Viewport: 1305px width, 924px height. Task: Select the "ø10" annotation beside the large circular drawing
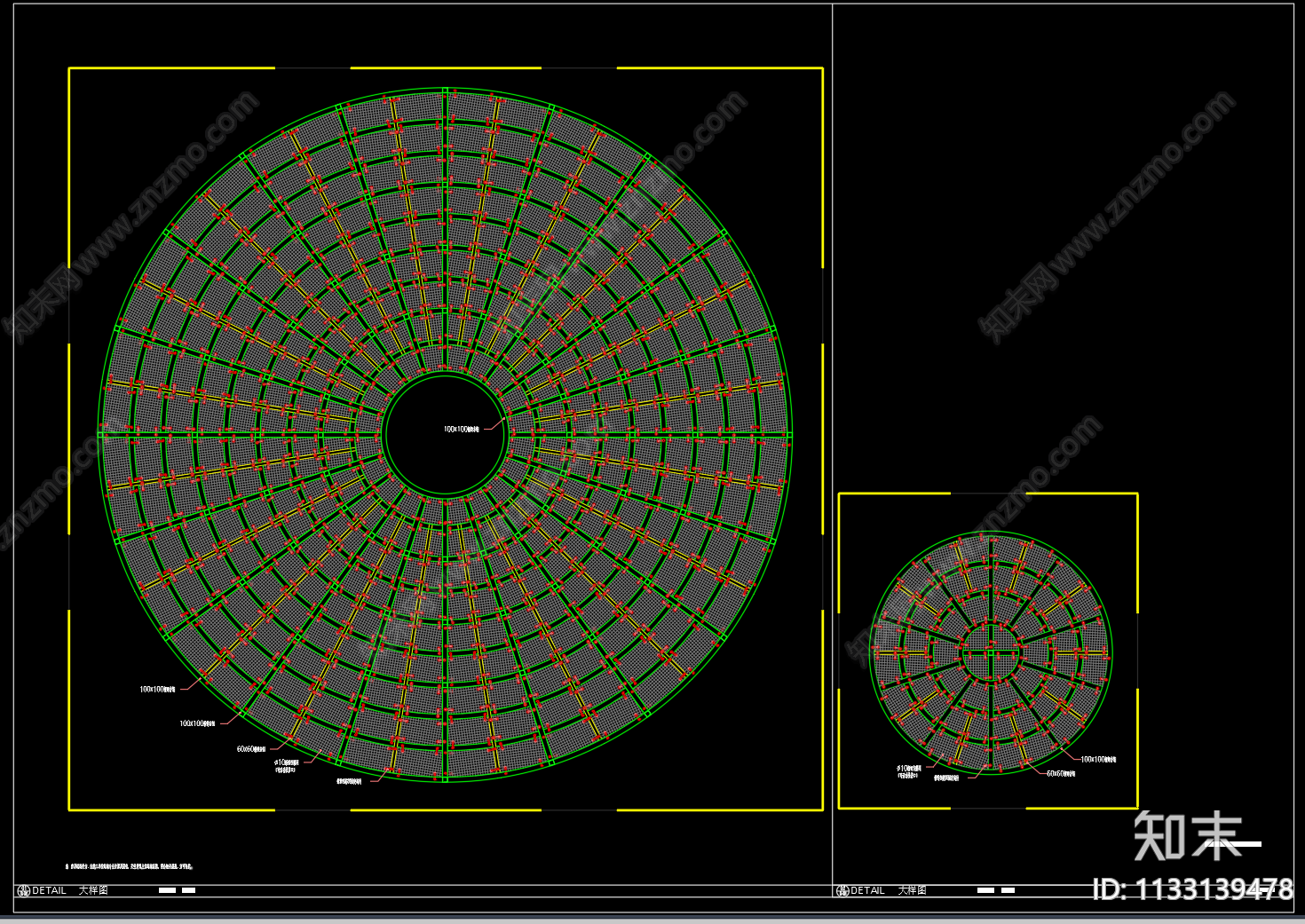click(x=286, y=765)
